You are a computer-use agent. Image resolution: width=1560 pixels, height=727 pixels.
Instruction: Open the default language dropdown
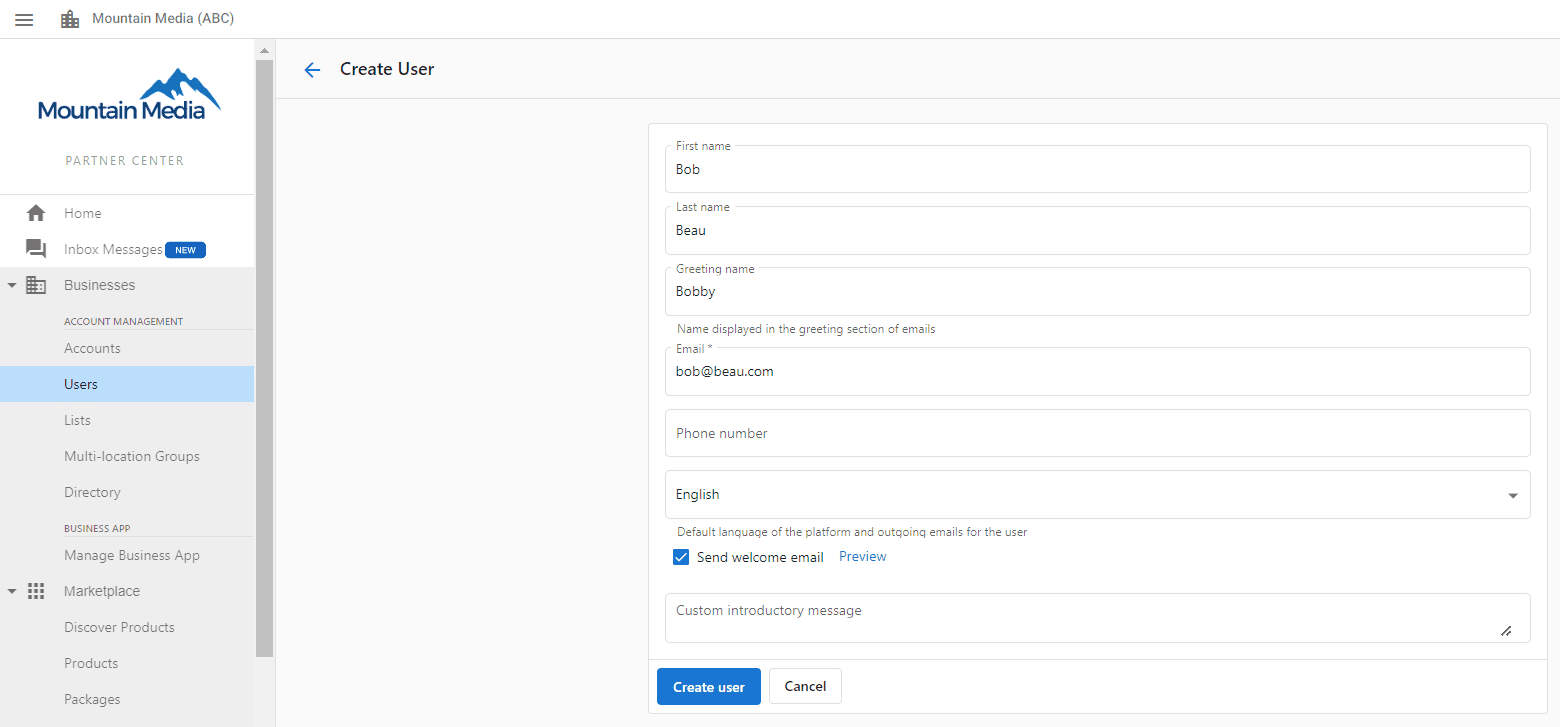(1513, 494)
